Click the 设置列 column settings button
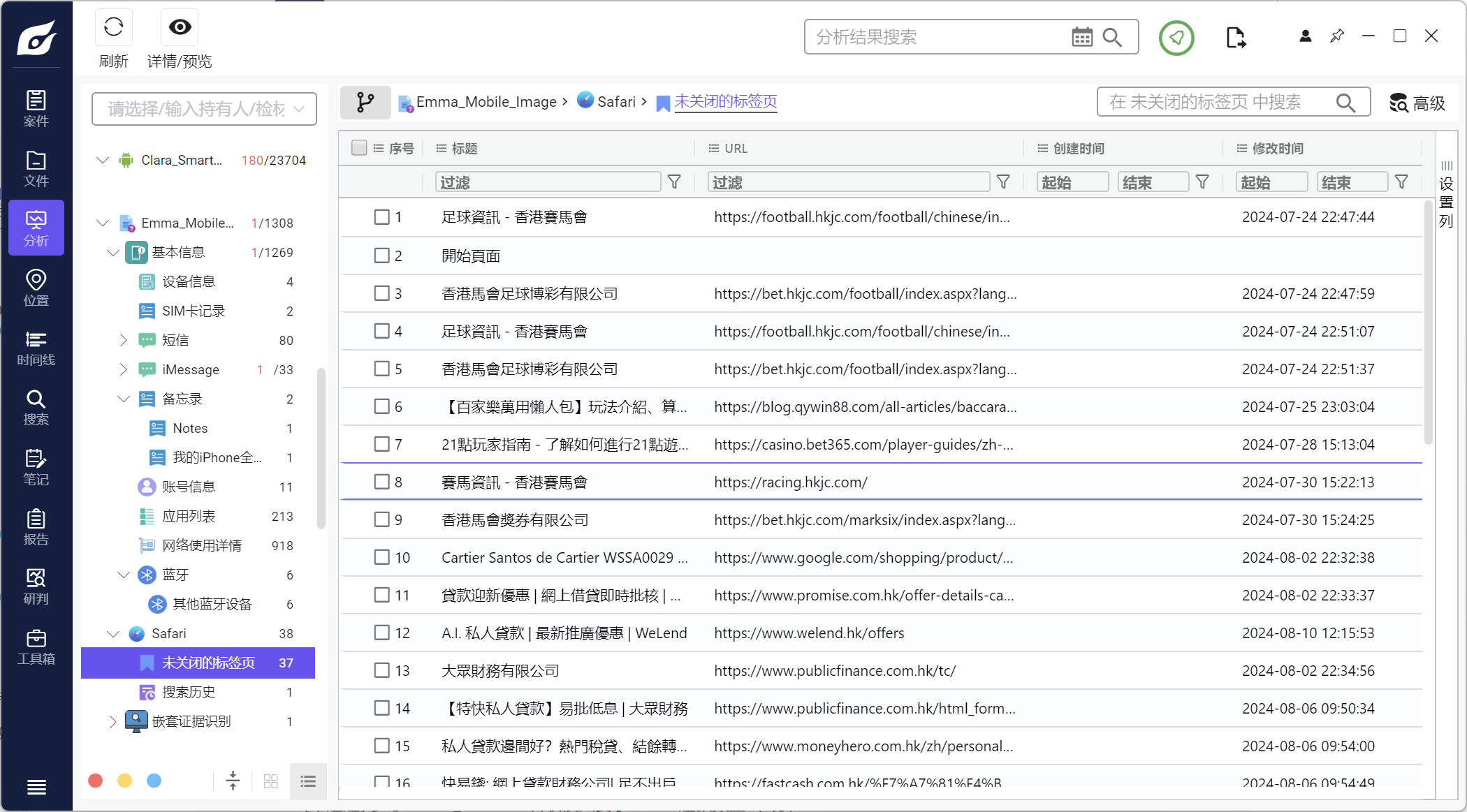 tap(1446, 194)
